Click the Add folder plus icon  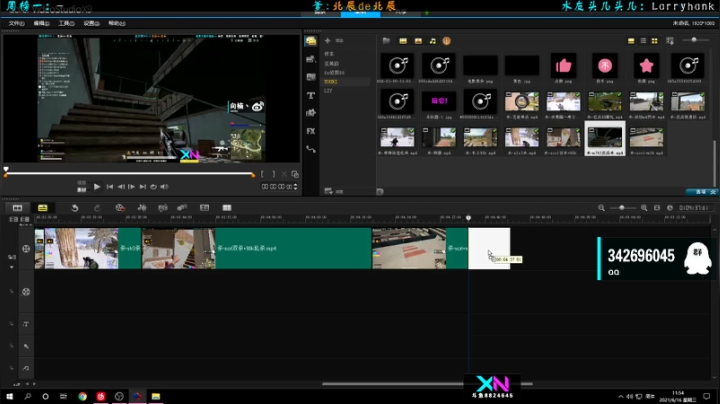[x=327, y=41]
